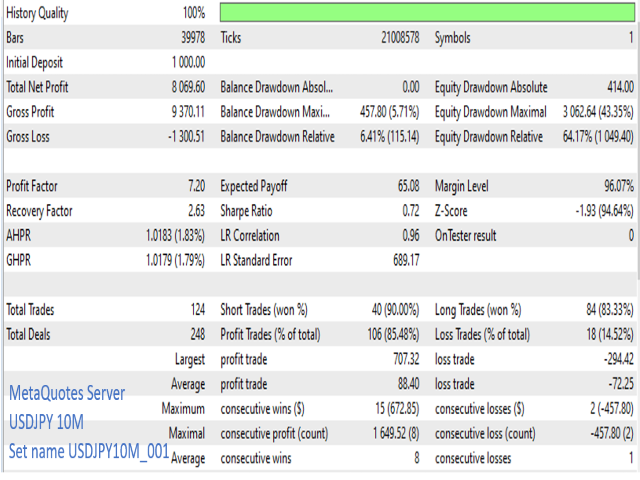Click the MetaQuotes Server annotation text
This screenshot has width=640, height=480.
67,393
